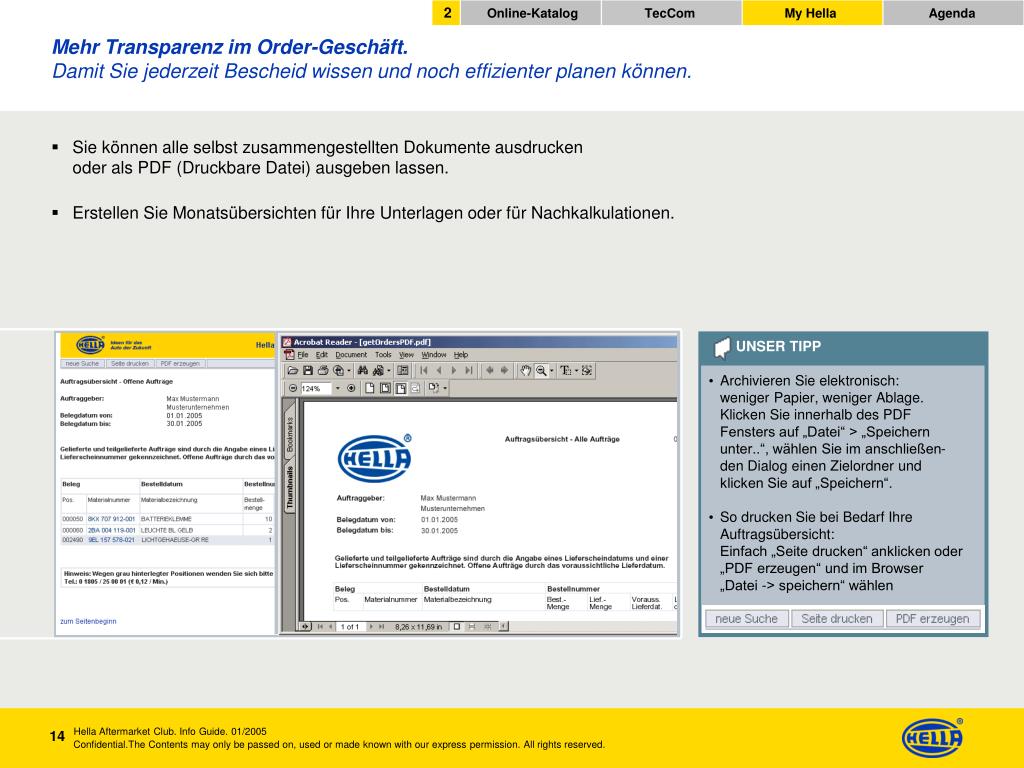Click status bar first page arrow
Viewport: 1024px width, 768px height.
(x=321, y=627)
